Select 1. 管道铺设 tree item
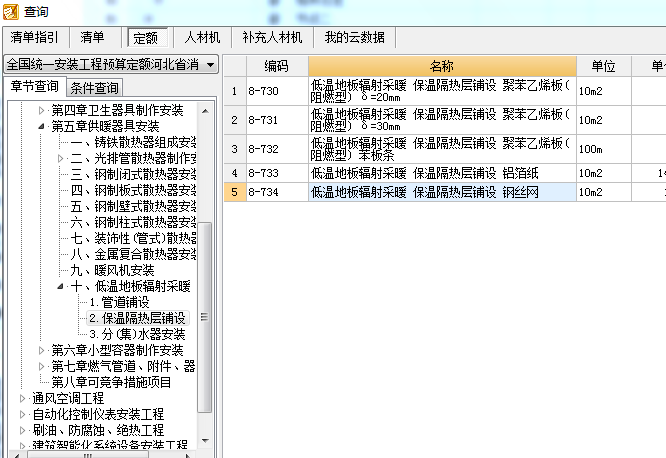The image size is (666, 458). click(x=119, y=302)
